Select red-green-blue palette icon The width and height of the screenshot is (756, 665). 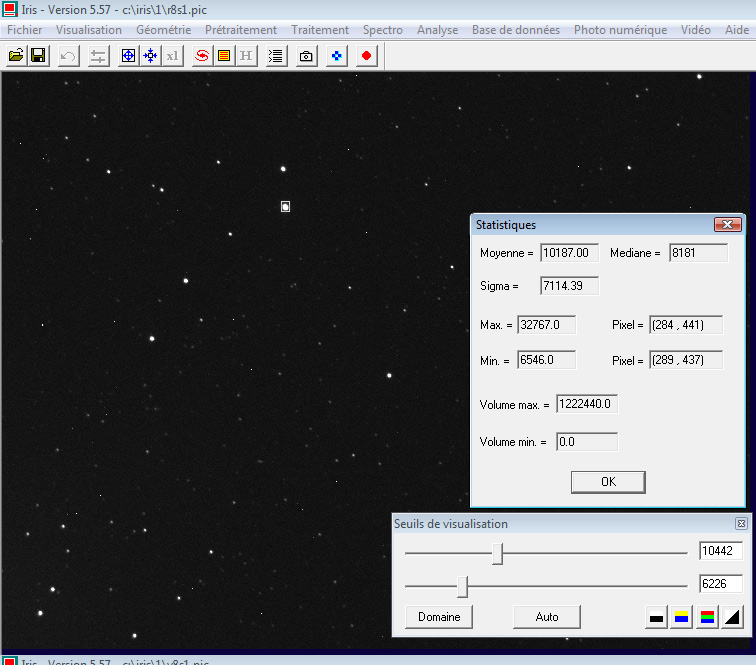click(707, 617)
